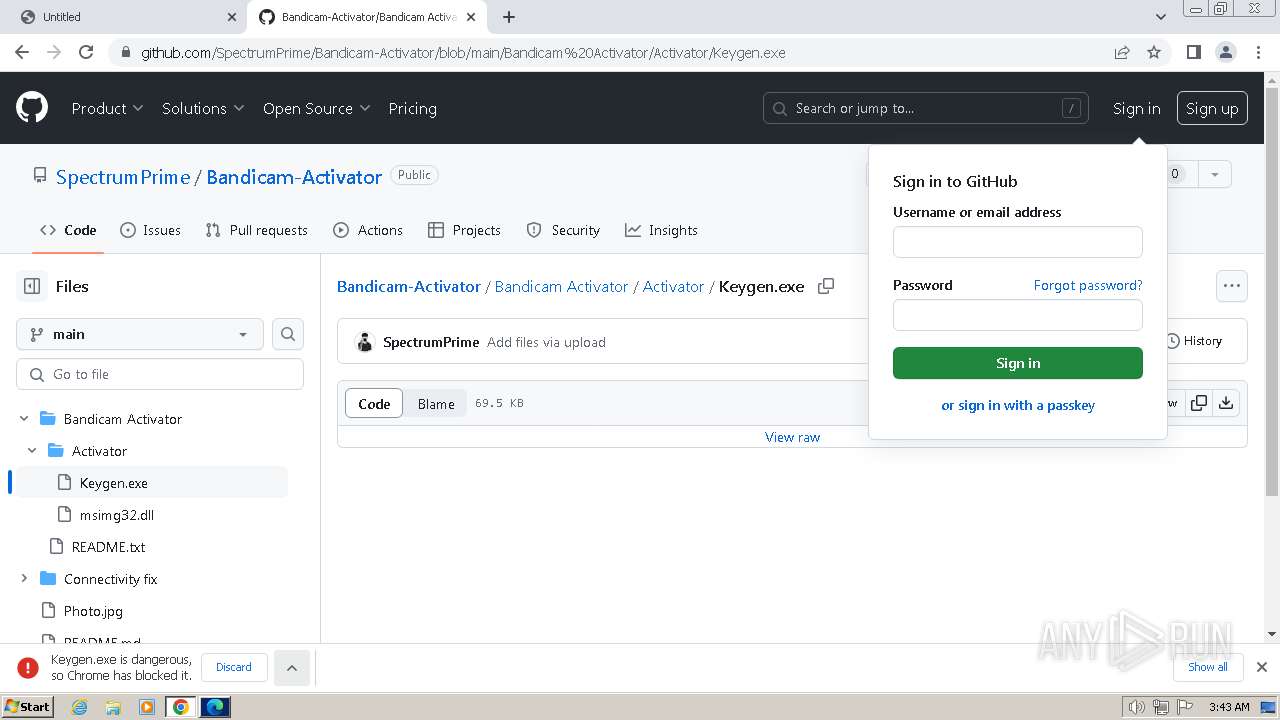Switch to the Issues tab
This screenshot has height=720, width=1280.
click(150, 230)
